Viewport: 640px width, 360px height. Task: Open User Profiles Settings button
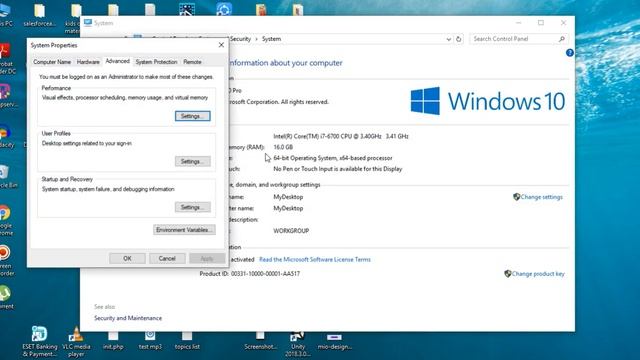pyautogui.click(x=193, y=161)
